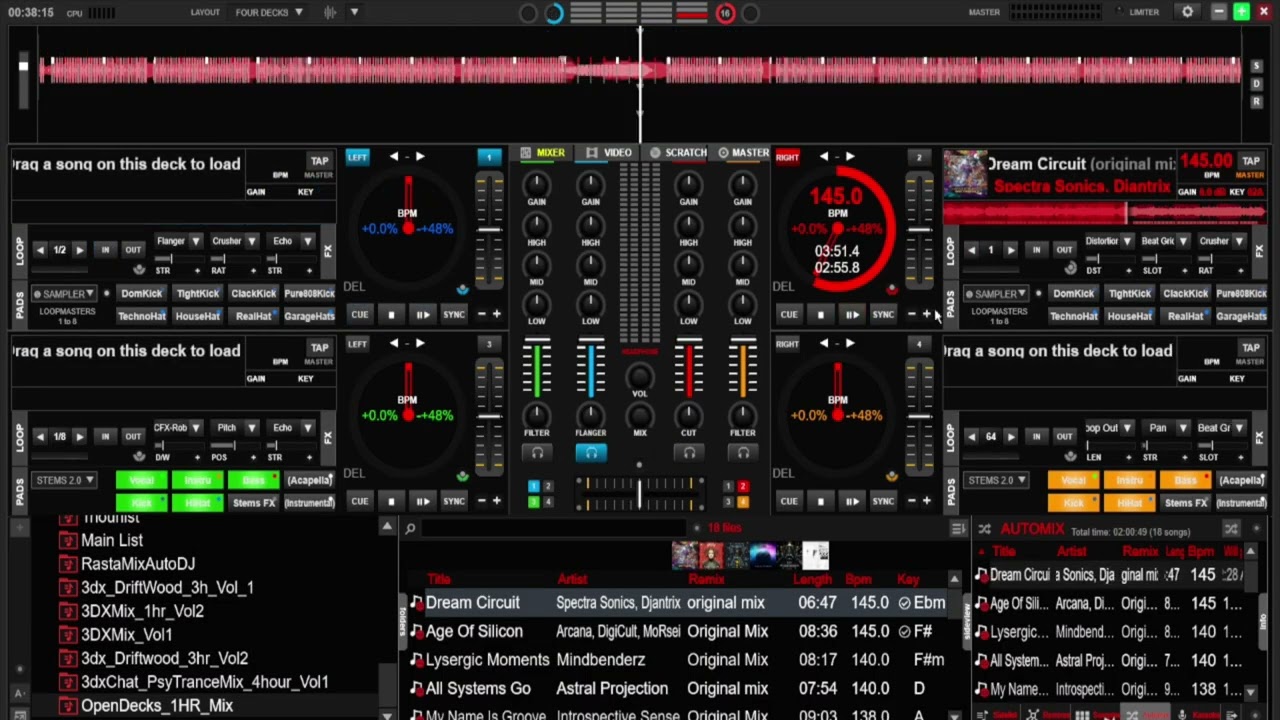The image size is (1280, 720).
Task: Click the Dream Circuit album art on deck 2
Action: 965,173
